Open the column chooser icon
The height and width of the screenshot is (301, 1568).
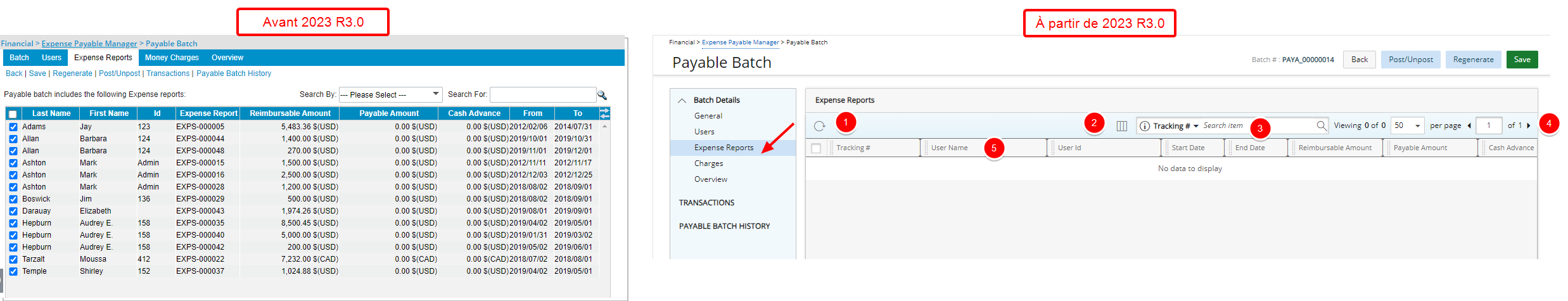(x=1122, y=126)
